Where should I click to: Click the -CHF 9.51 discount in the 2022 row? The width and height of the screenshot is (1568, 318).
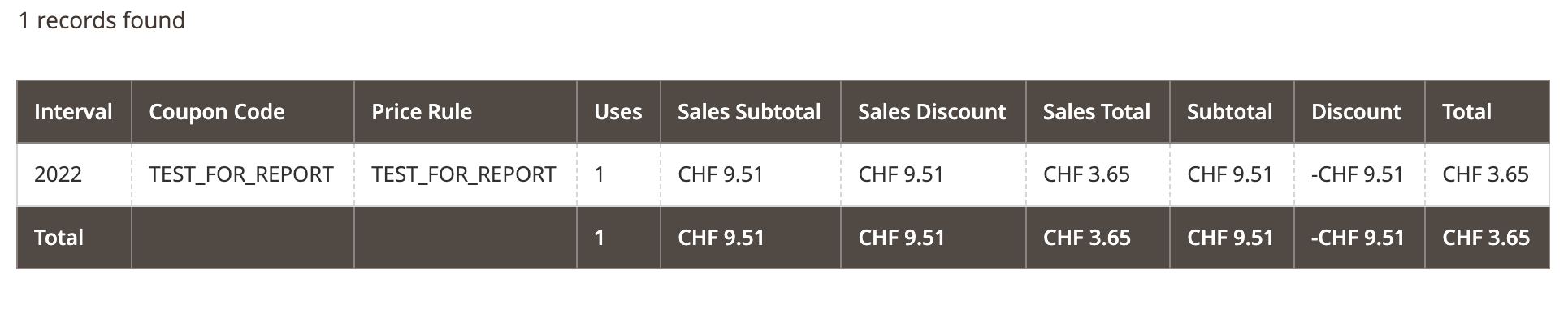point(1358,174)
